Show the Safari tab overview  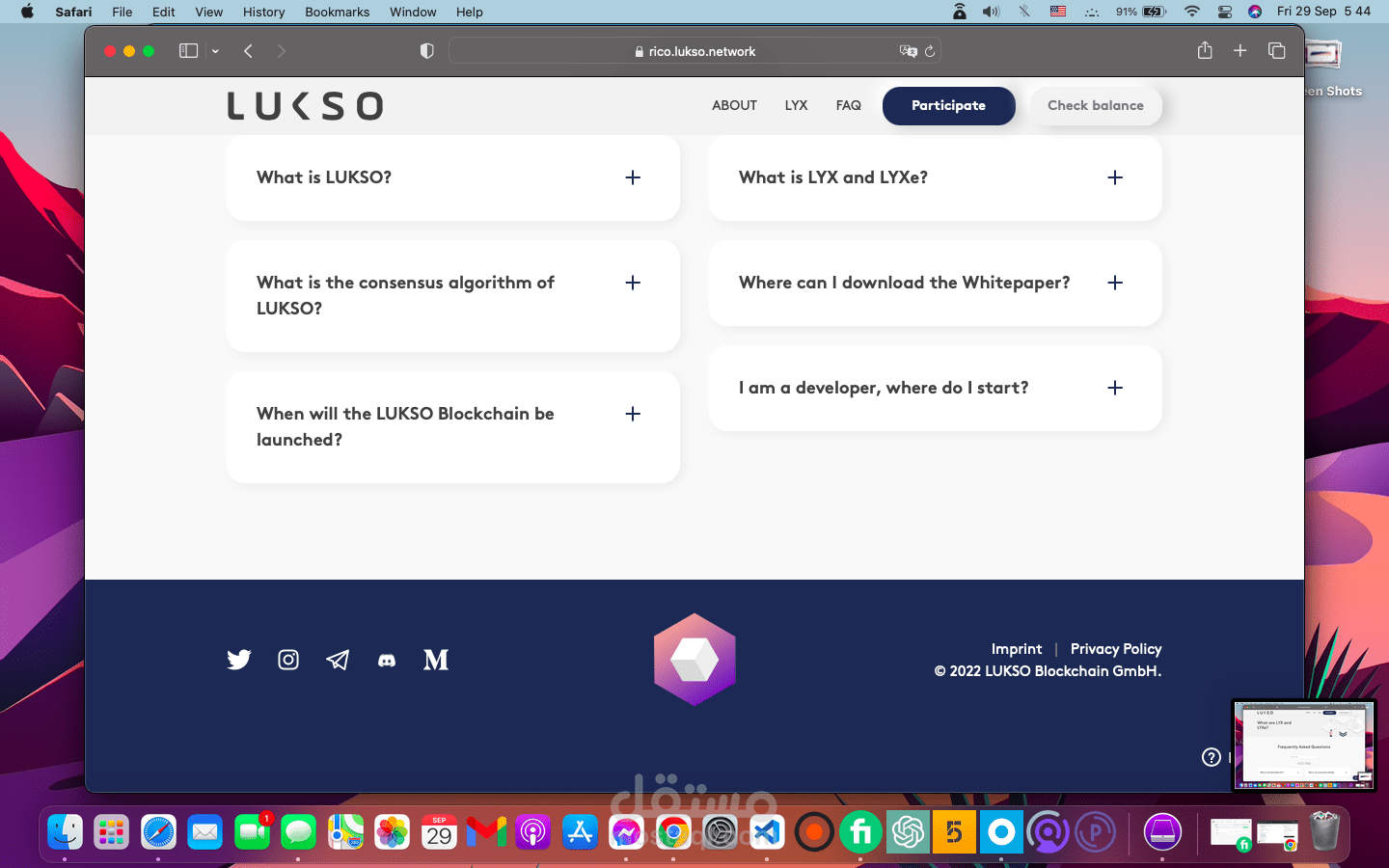tap(1277, 50)
